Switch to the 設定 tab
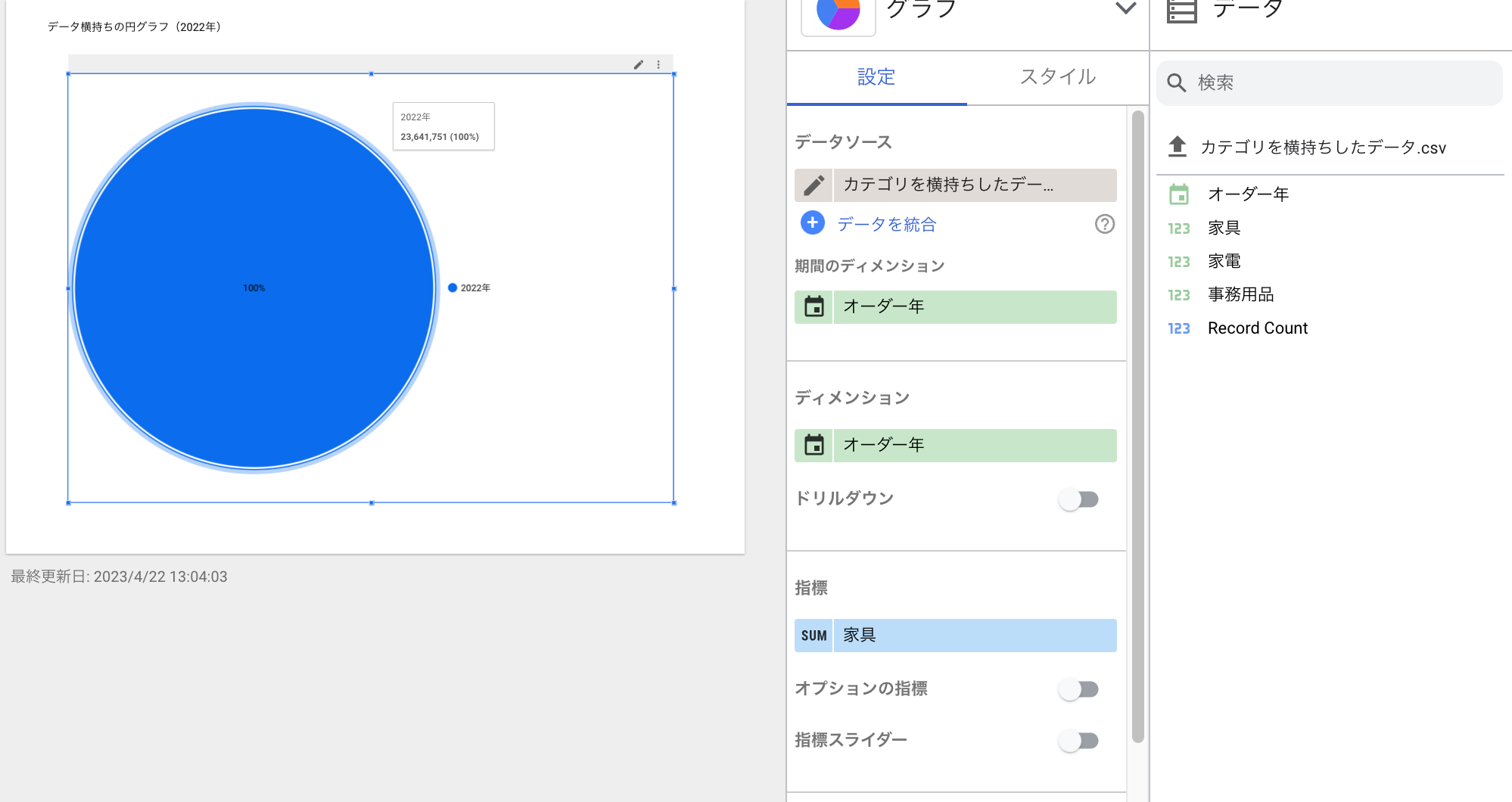 click(x=876, y=77)
